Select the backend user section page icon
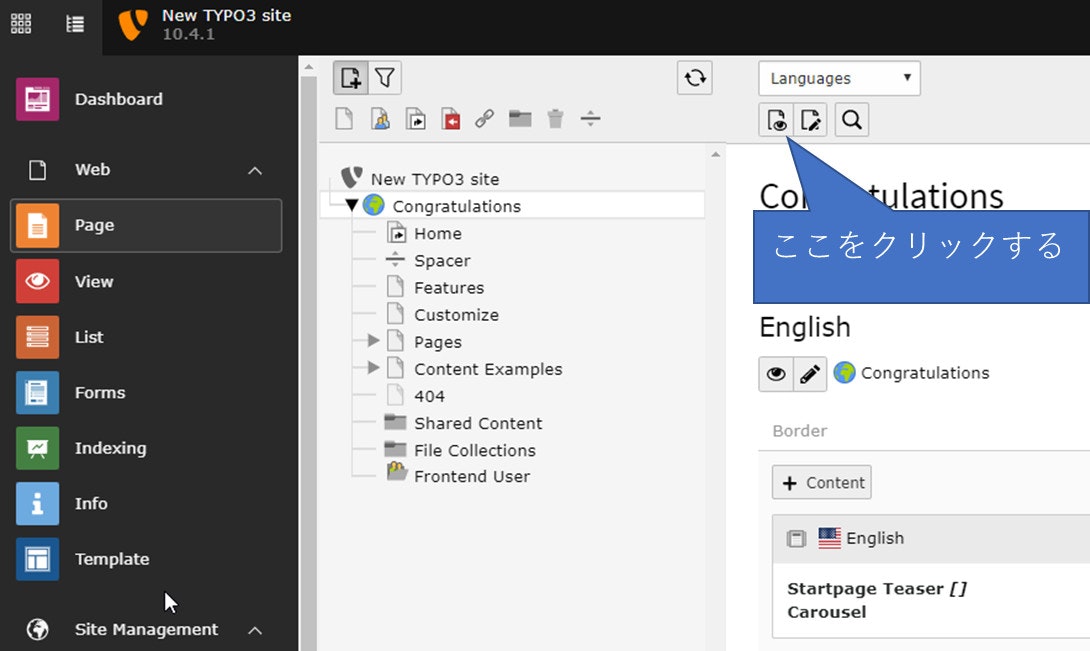This screenshot has height=651, width=1090. pyautogui.click(x=380, y=119)
